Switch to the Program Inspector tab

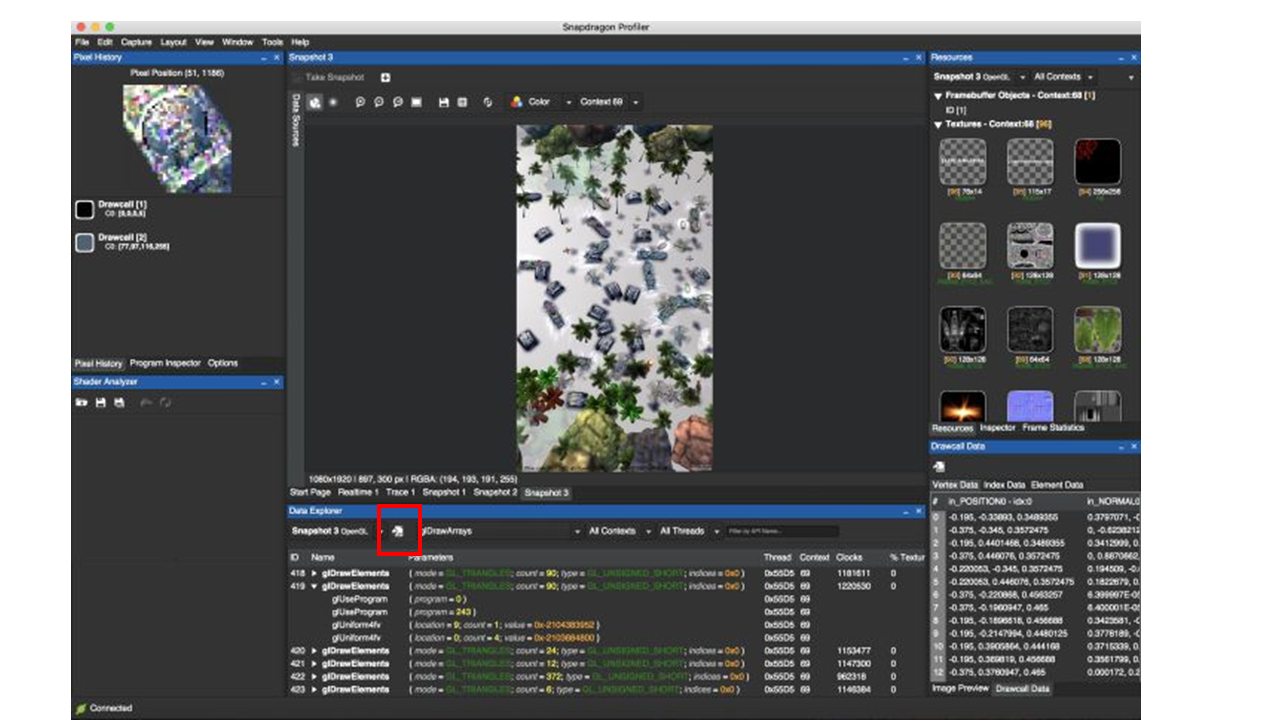[x=165, y=363]
